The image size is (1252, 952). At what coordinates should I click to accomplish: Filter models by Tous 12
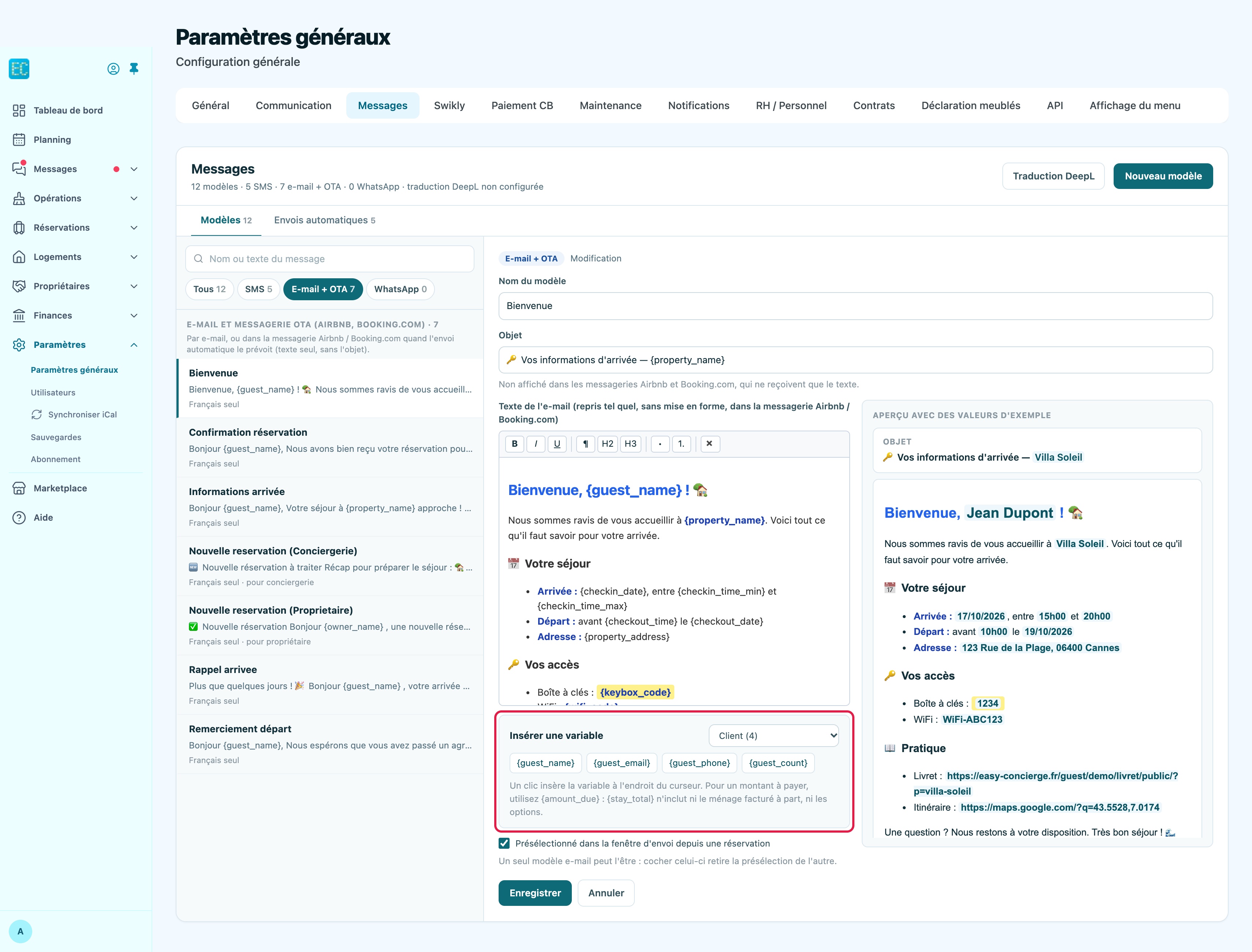(209, 289)
